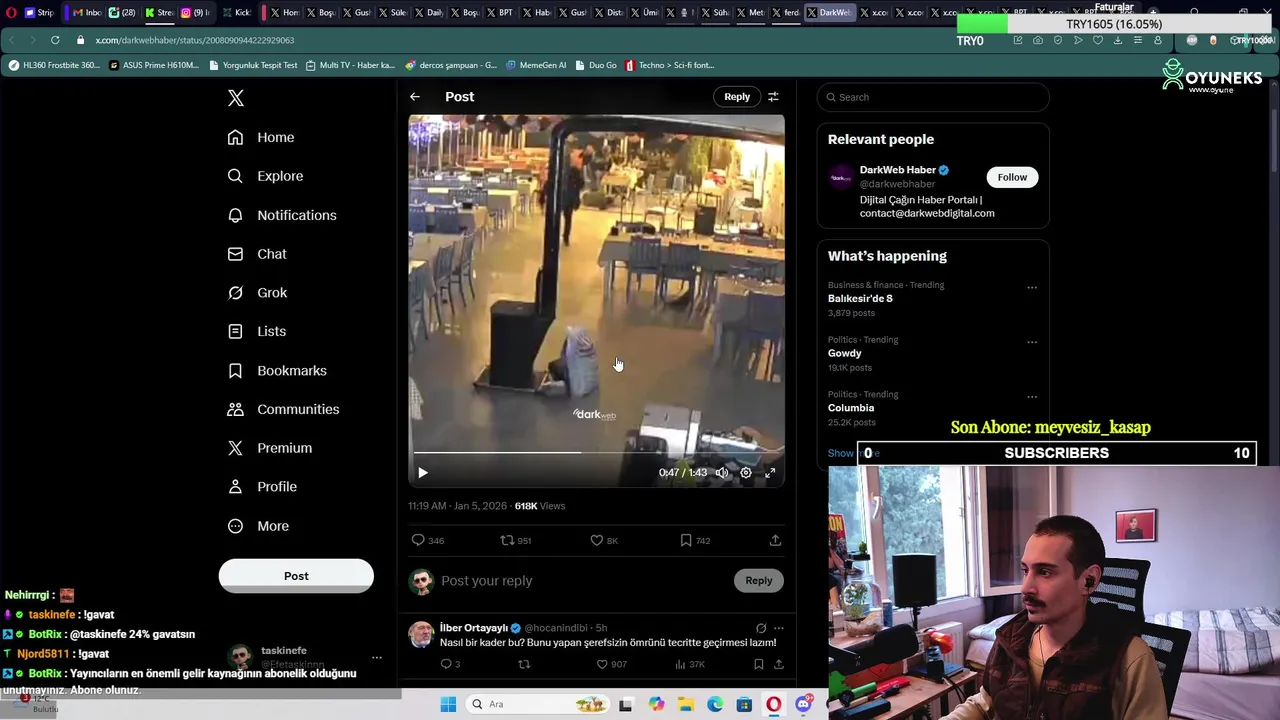
Task: Go back with the Post header arrow
Action: coord(415,97)
